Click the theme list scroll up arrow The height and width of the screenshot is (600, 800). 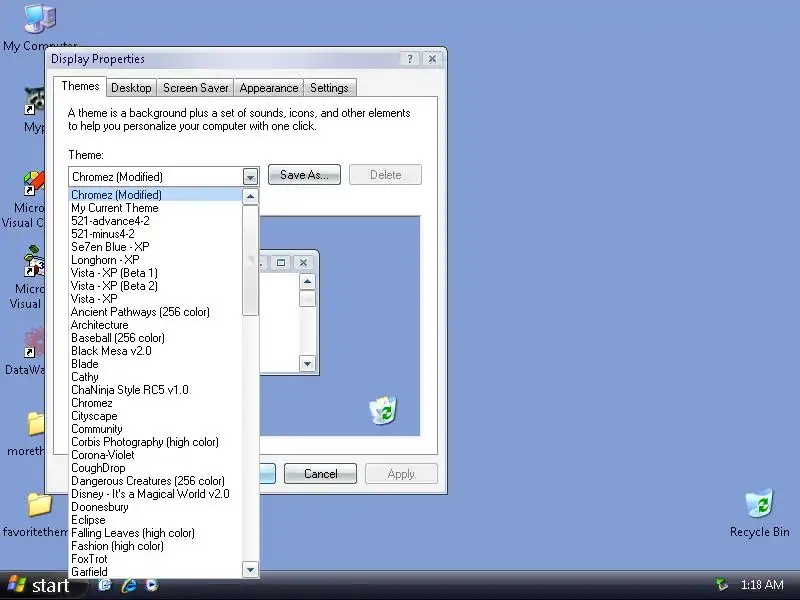click(x=250, y=196)
